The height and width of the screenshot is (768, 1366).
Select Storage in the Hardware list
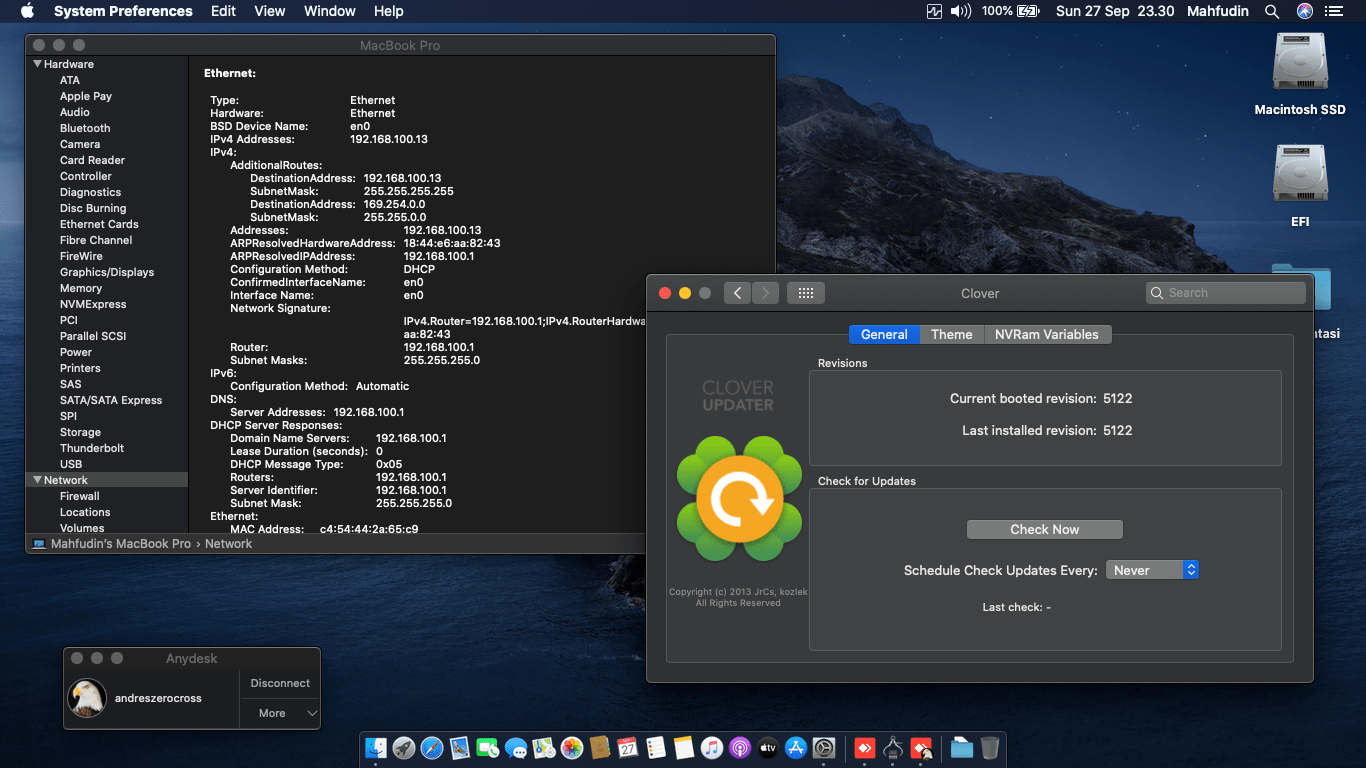click(80, 432)
